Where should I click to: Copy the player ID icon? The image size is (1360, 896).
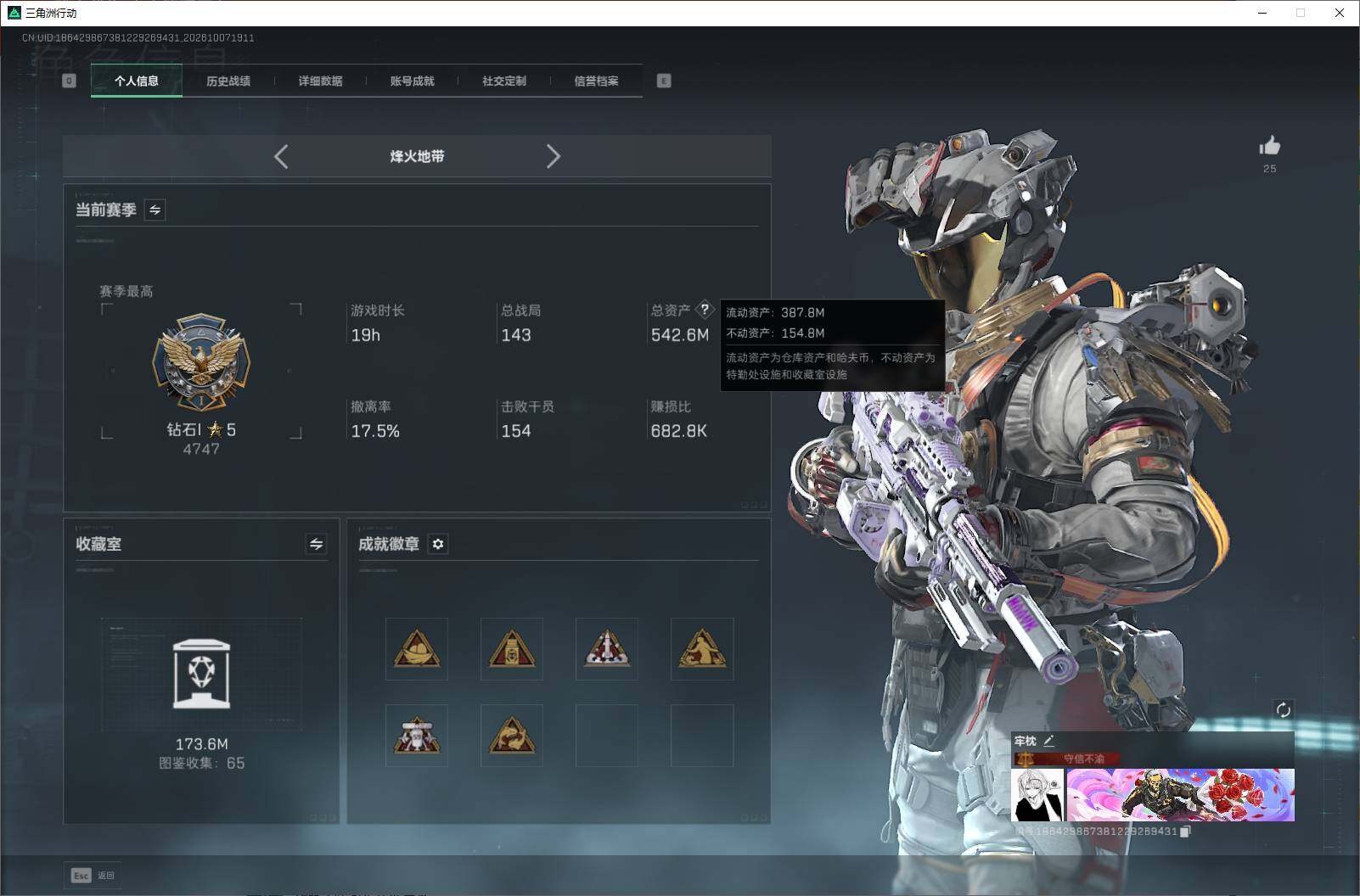coord(1186,832)
